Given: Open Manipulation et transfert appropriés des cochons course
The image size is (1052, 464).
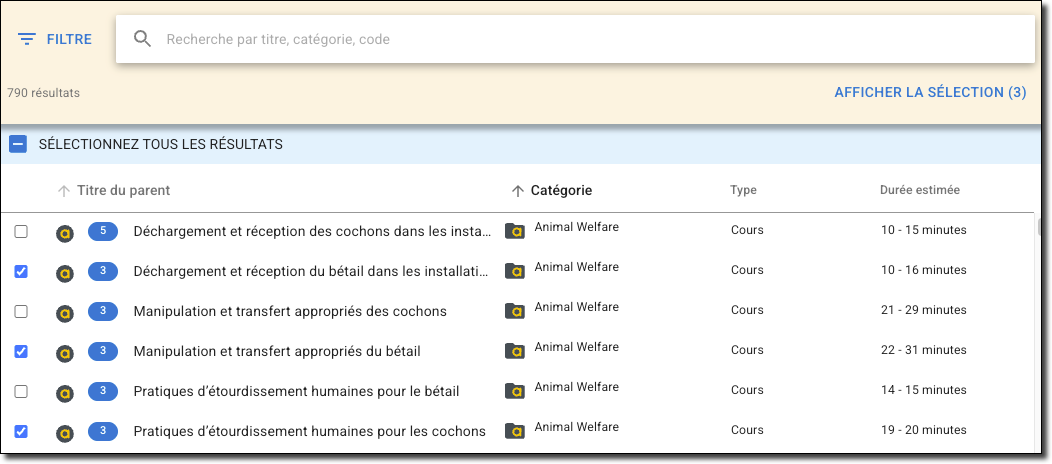Looking at the screenshot, I should (290, 311).
